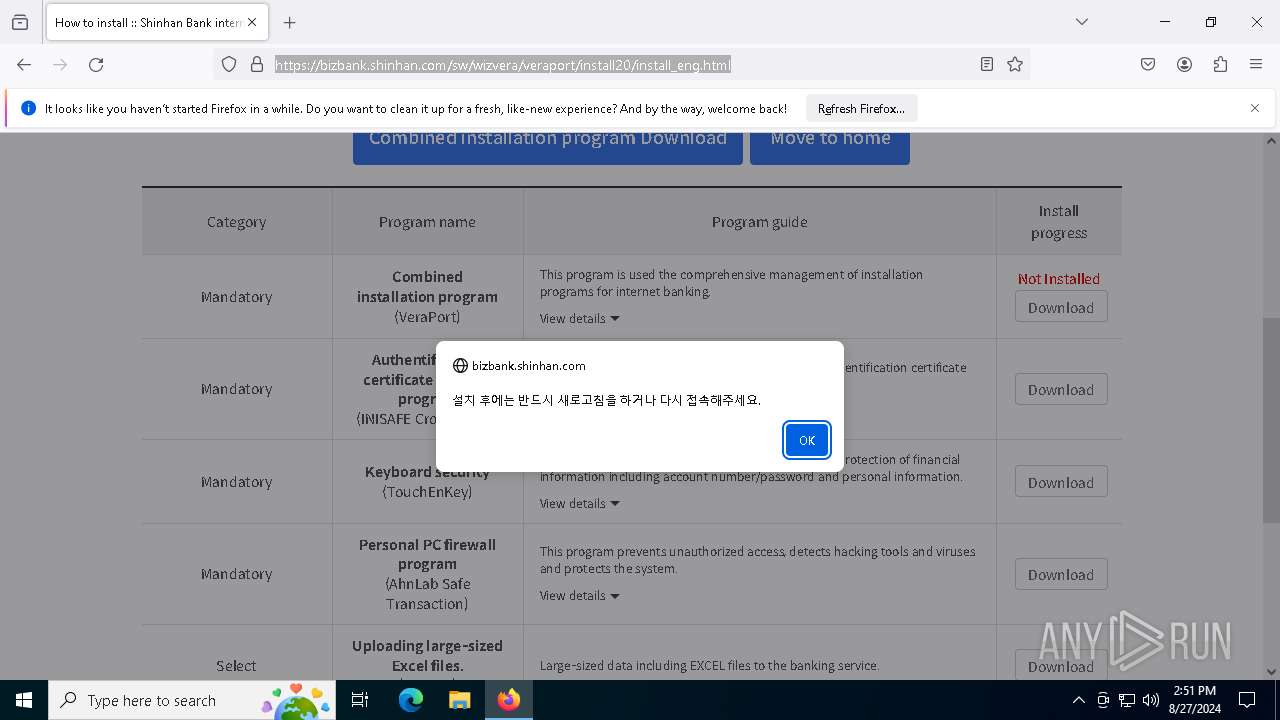
Task: Click the URL address field
Action: (620, 64)
